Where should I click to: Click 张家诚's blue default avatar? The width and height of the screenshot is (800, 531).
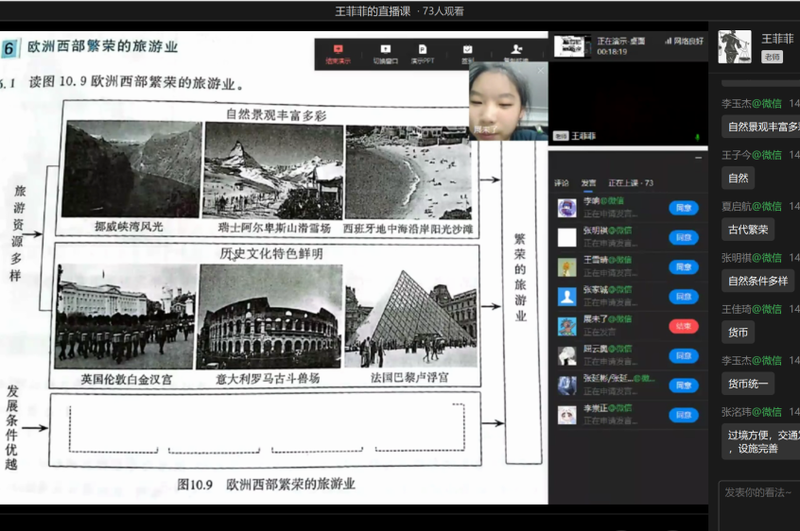click(567, 296)
